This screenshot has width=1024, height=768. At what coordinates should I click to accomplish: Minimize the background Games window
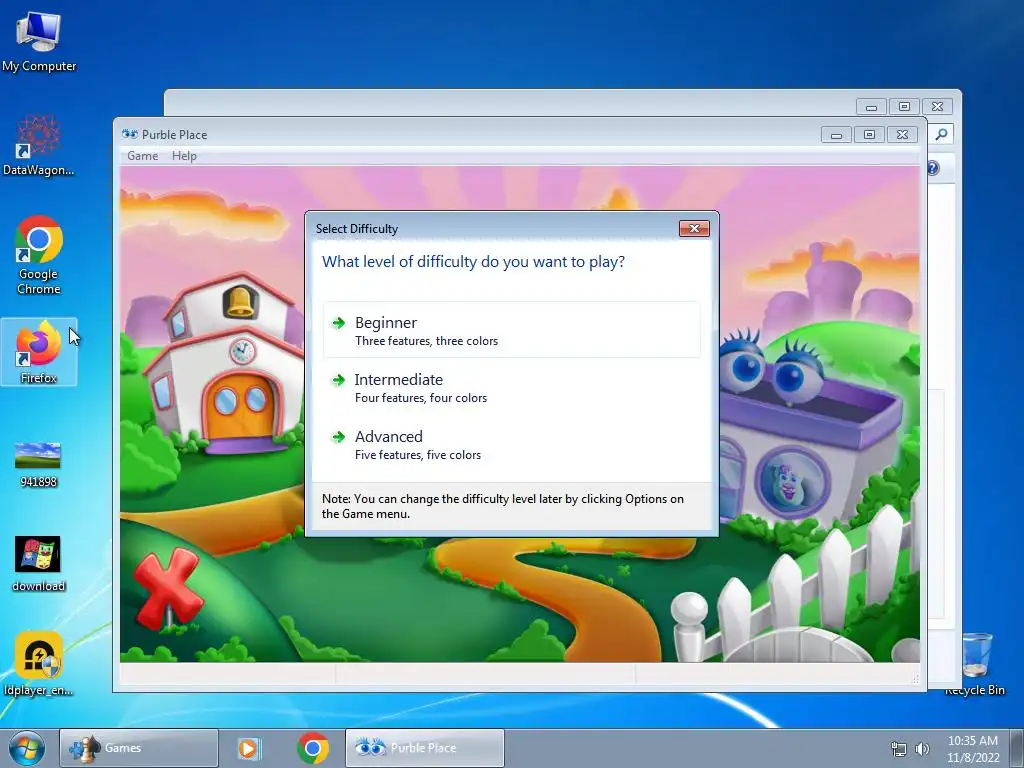pyautogui.click(x=871, y=106)
